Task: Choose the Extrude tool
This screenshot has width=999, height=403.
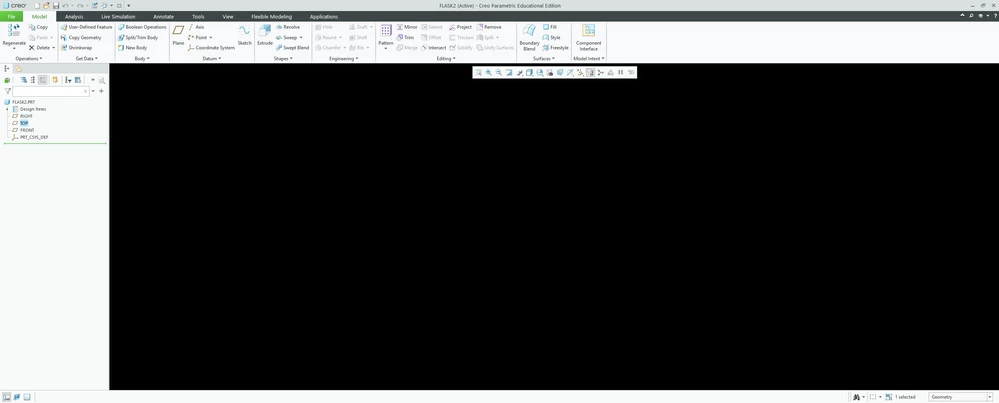Action: click(x=264, y=36)
